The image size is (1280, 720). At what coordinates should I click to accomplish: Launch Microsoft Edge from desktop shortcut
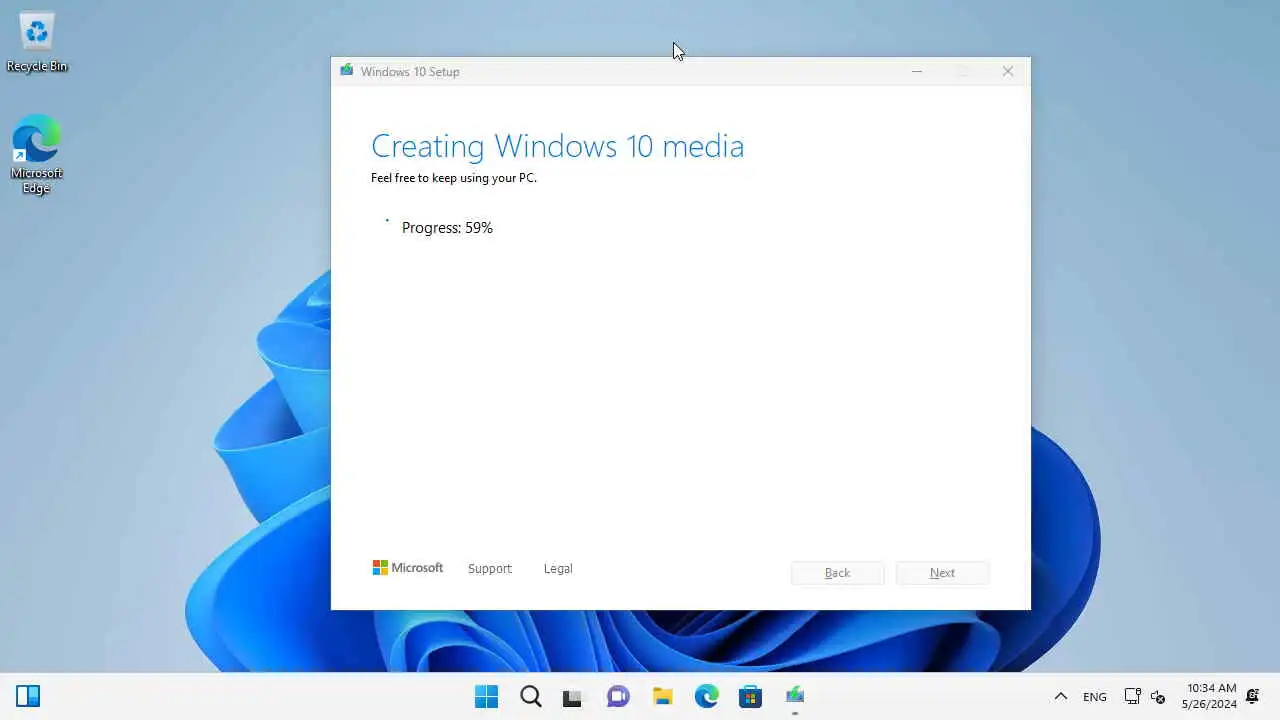[x=37, y=154]
